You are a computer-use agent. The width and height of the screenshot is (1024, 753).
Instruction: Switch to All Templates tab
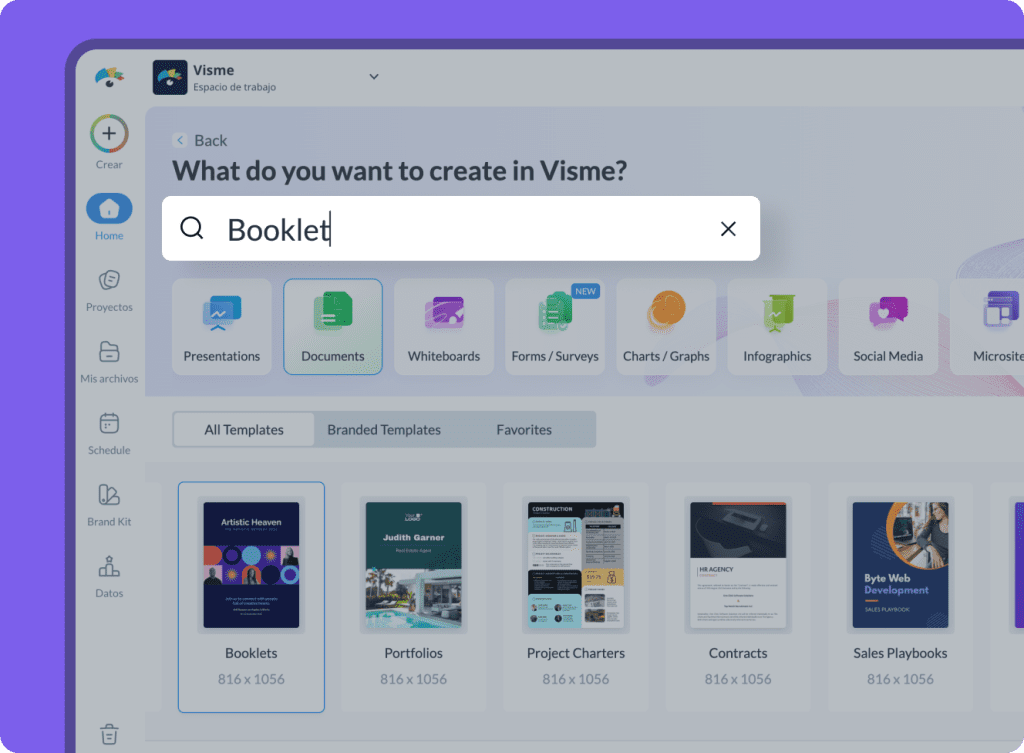pyautogui.click(x=244, y=430)
